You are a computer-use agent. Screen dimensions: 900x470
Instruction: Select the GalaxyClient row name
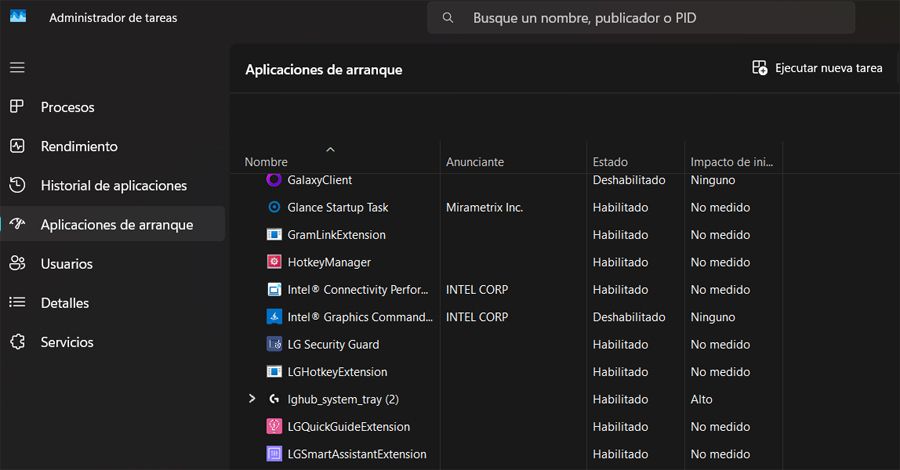coord(320,180)
